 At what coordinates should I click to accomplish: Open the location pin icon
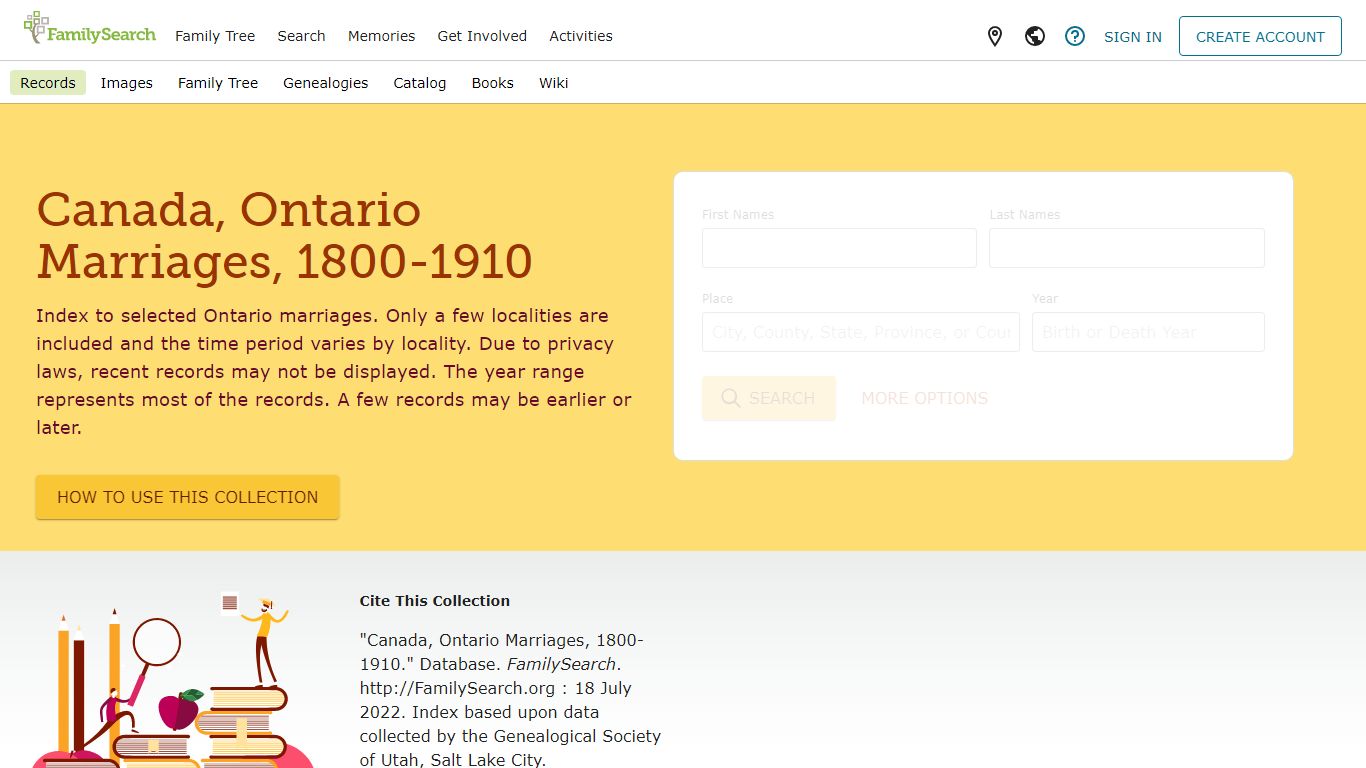[x=995, y=37]
